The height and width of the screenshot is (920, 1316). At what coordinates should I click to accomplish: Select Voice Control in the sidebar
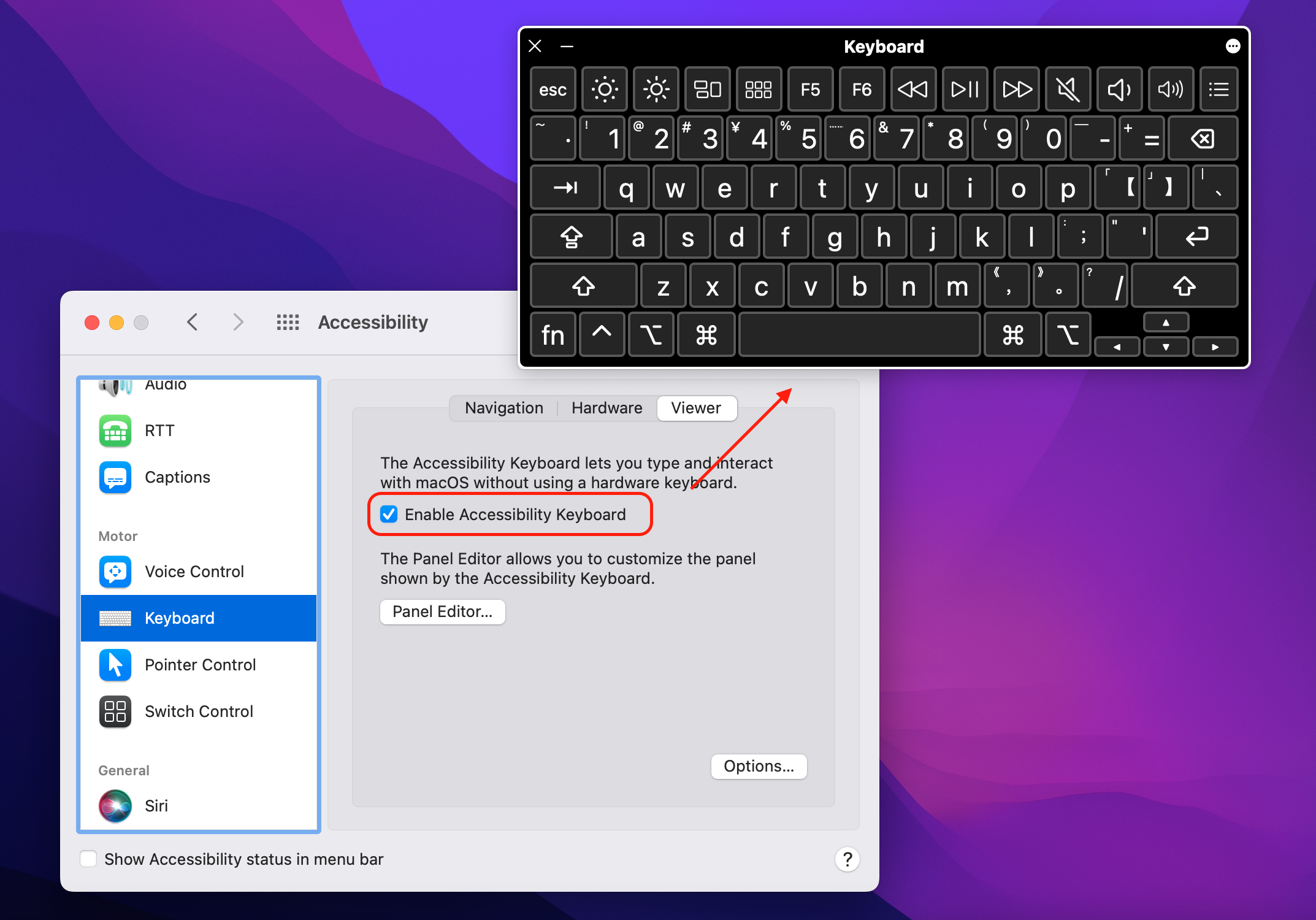coord(194,571)
